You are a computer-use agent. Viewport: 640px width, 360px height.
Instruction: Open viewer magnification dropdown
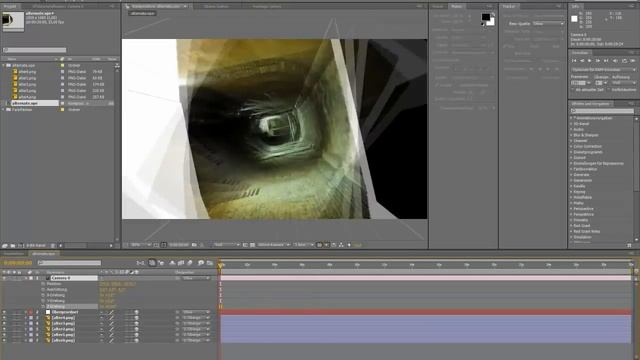[x=139, y=245]
